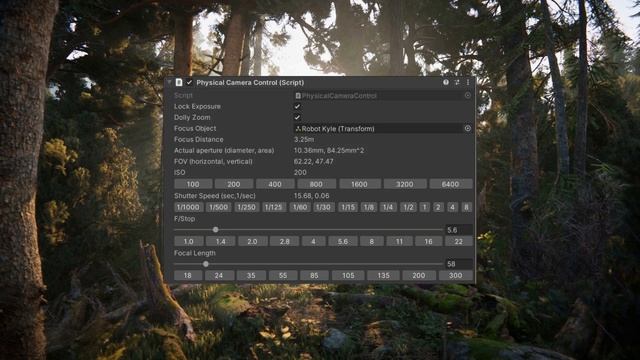Set focal length to 135
640x360 pixels.
pyautogui.click(x=383, y=276)
